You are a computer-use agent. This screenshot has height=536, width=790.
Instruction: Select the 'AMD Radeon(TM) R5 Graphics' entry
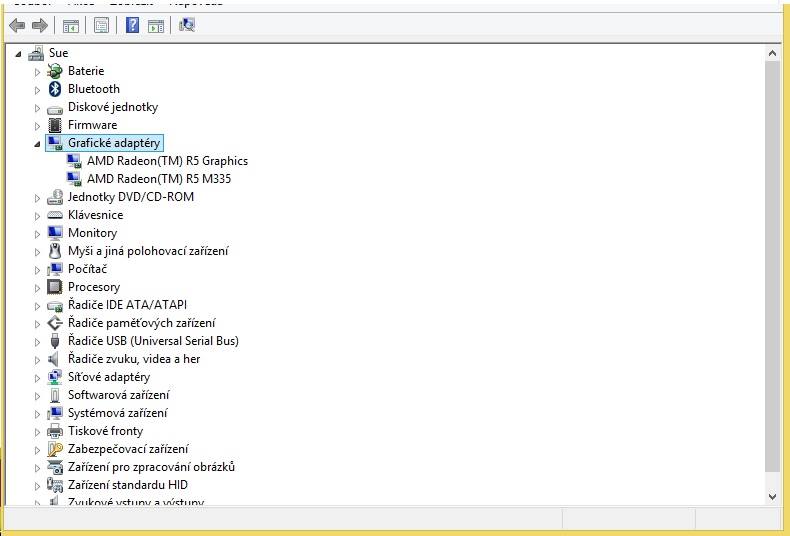click(x=167, y=161)
